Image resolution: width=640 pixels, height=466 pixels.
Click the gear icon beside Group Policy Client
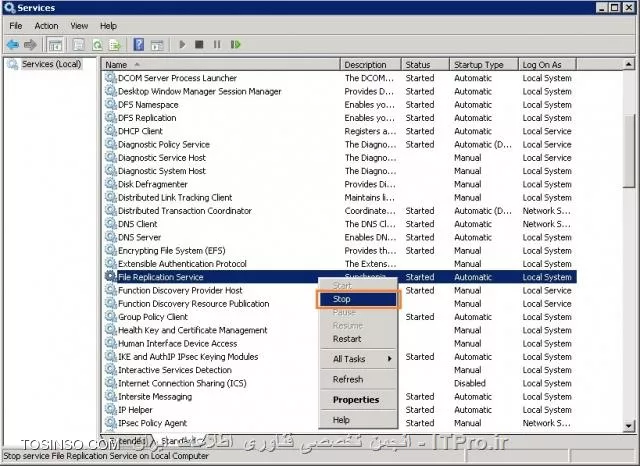click(110, 316)
